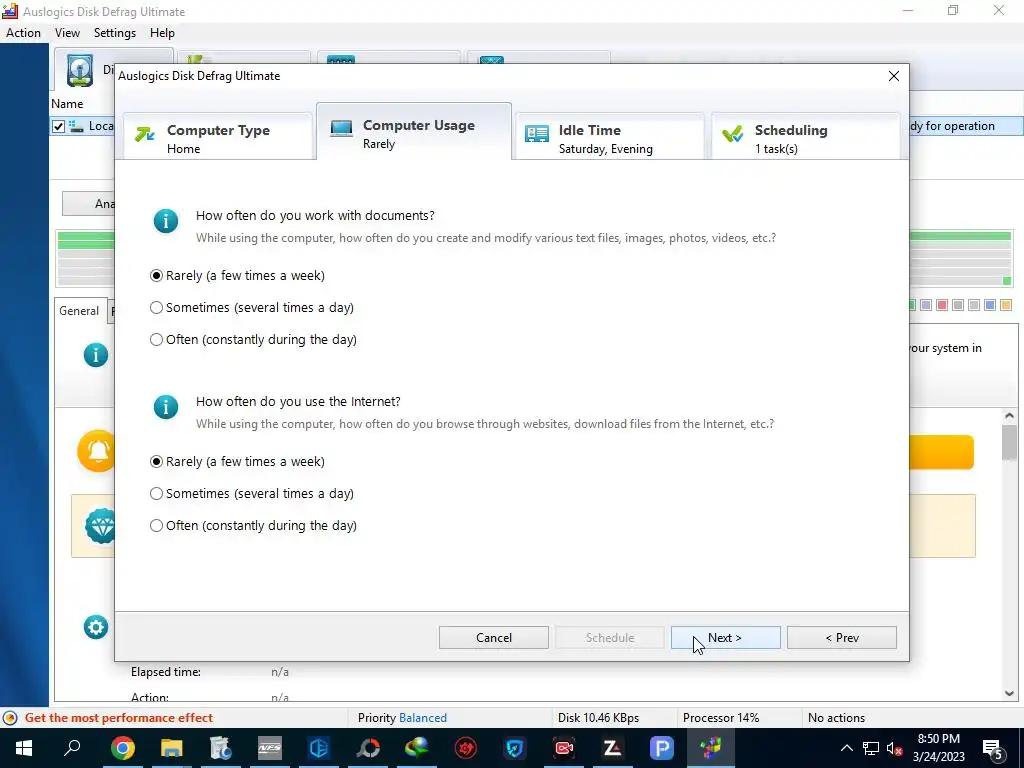This screenshot has height=768, width=1024.
Task: Open the Settings menu
Action: click(115, 33)
